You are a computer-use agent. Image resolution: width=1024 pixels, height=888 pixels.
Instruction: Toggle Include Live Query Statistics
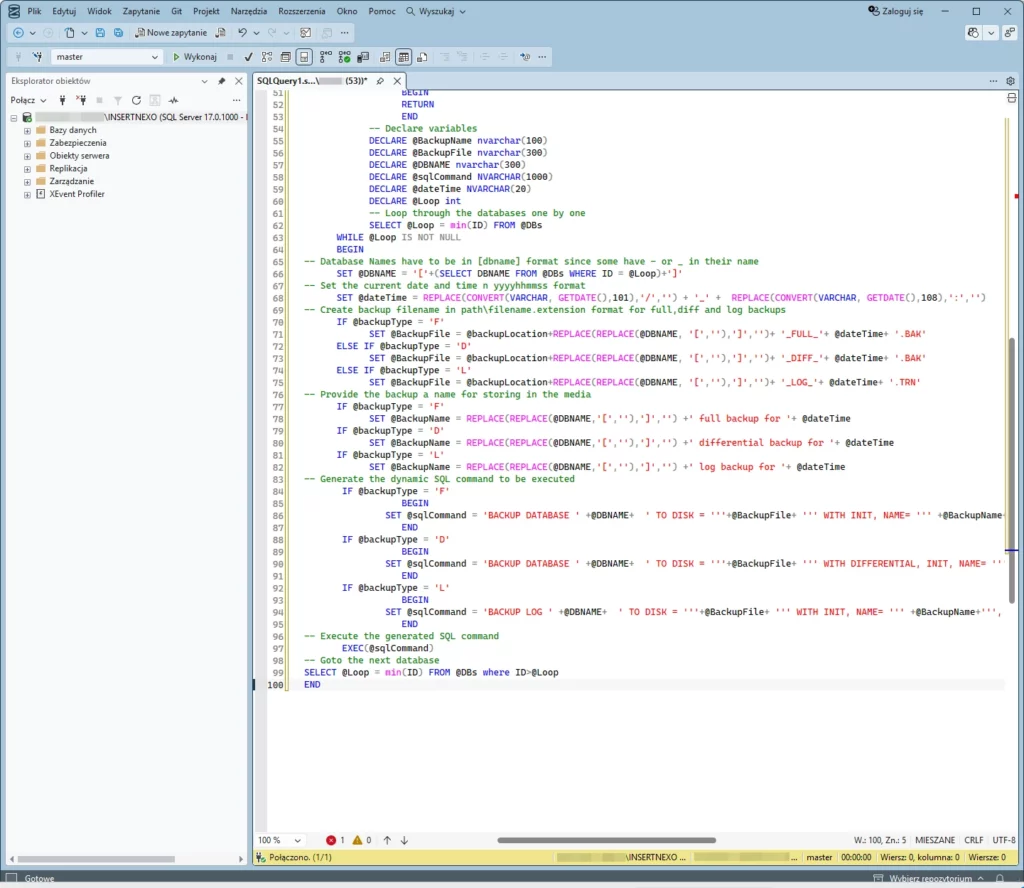coord(344,57)
